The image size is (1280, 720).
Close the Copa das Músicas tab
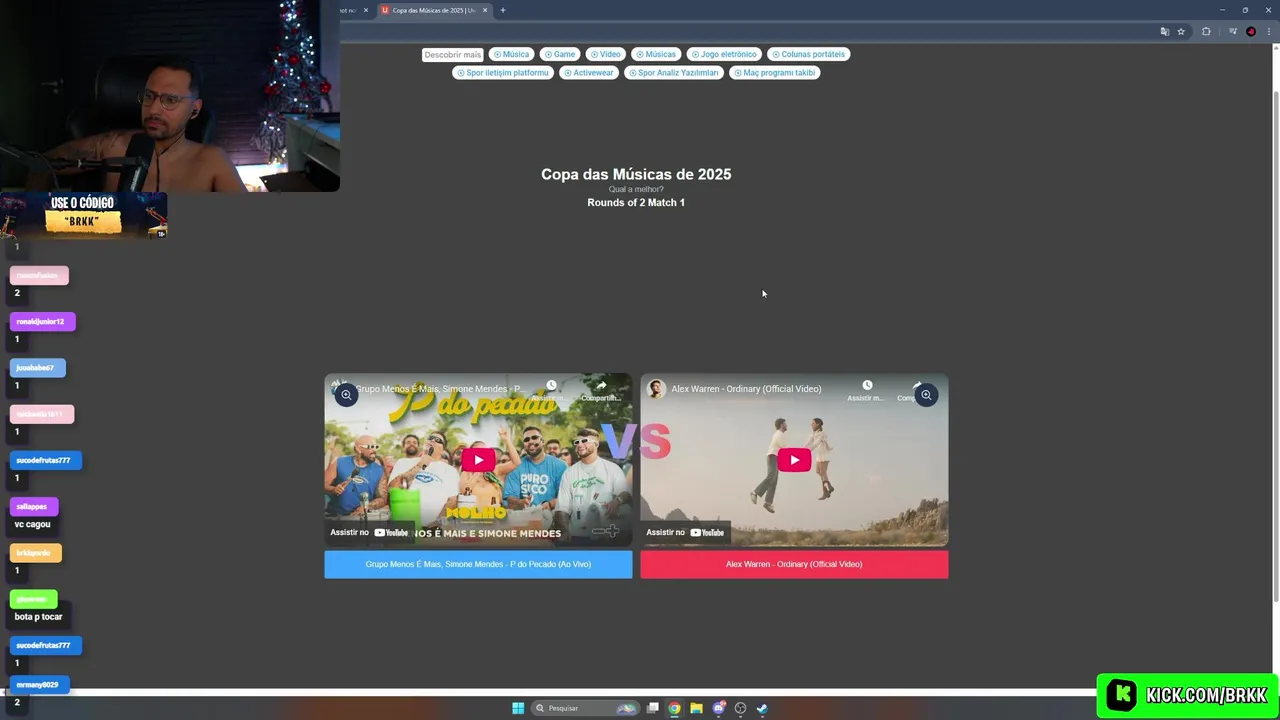coord(485,10)
